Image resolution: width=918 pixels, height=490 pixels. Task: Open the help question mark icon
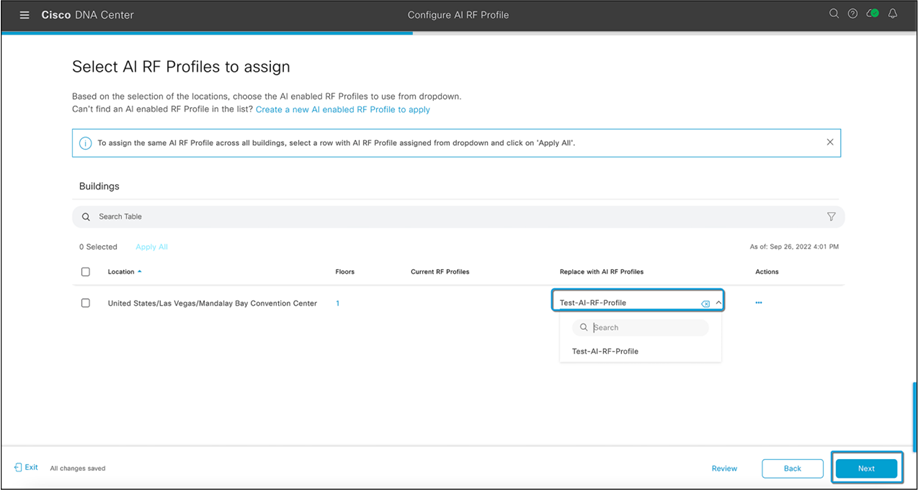click(852, 13)
